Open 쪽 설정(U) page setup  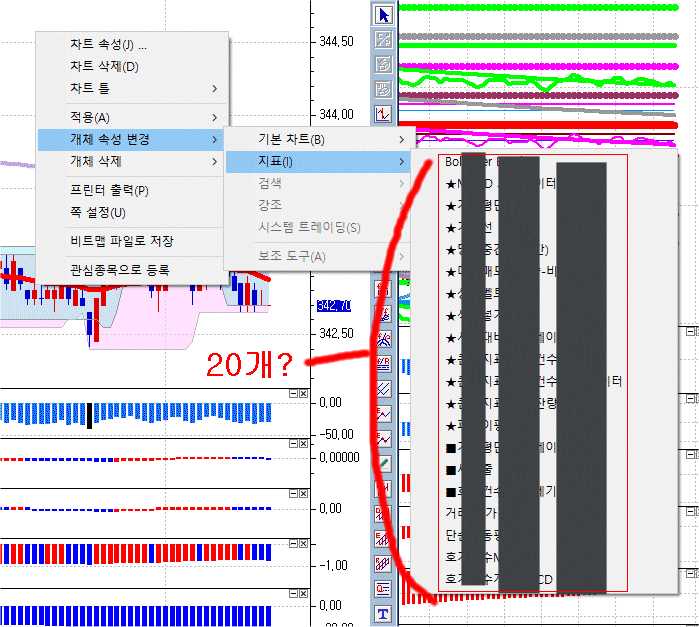(98, 212)
